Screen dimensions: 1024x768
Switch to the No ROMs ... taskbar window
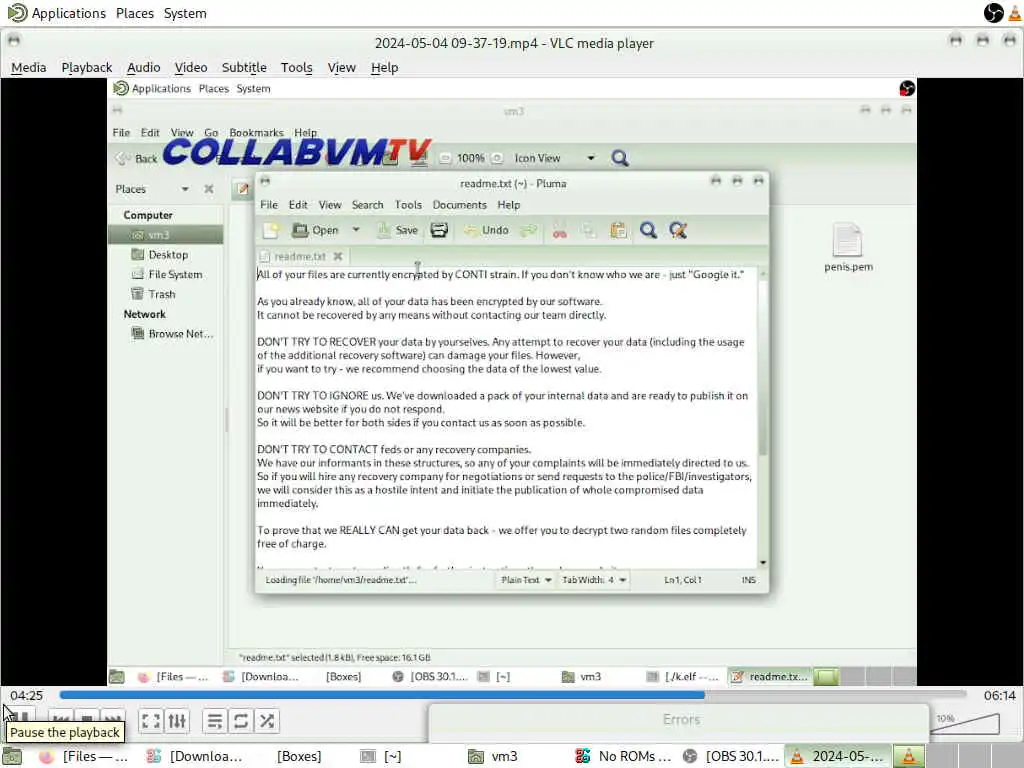click(623, 756)
